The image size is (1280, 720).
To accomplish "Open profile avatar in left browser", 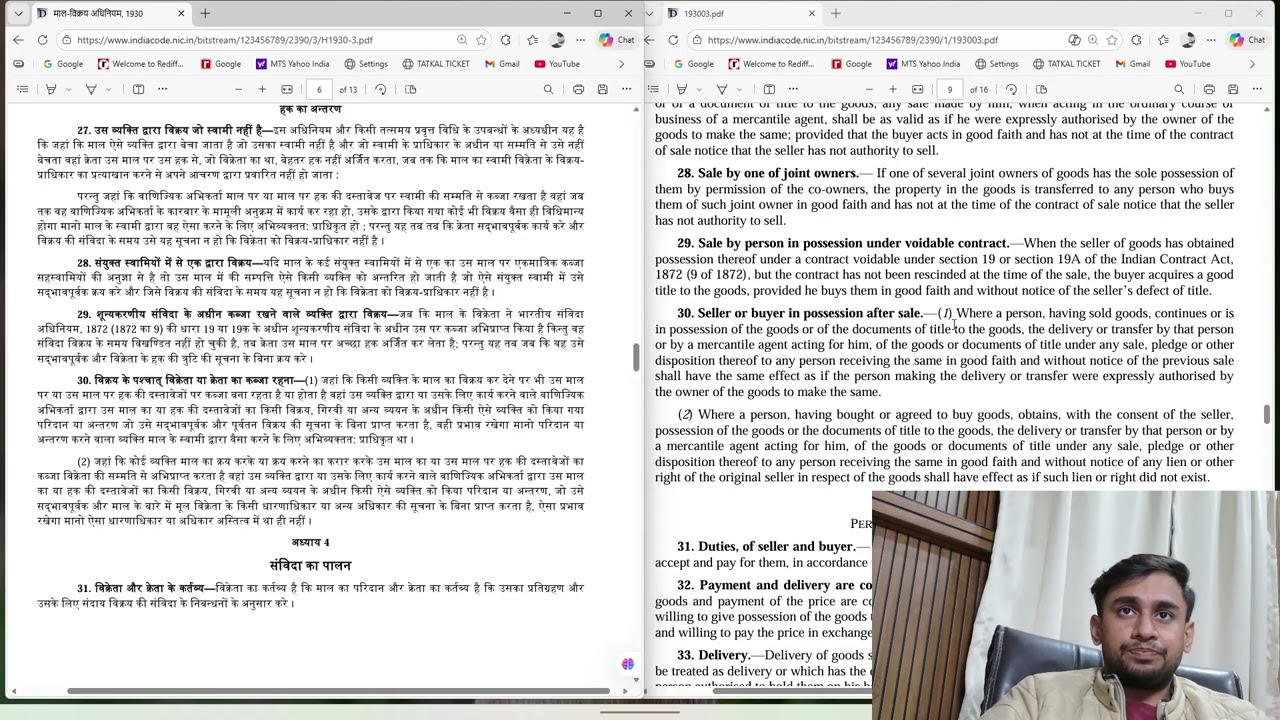I will 557,40.
